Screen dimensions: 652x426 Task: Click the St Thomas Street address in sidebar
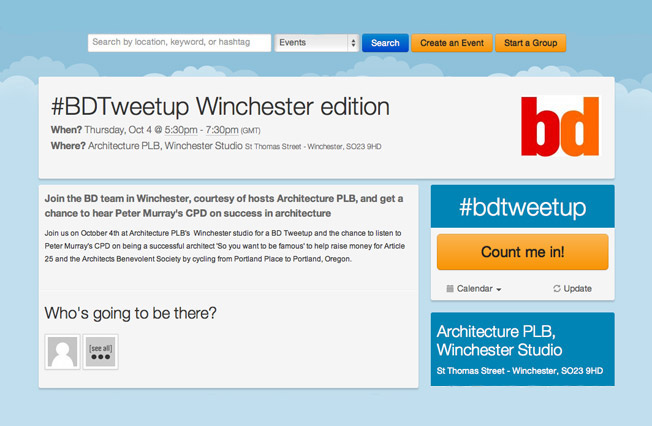(x=519, y=371)
